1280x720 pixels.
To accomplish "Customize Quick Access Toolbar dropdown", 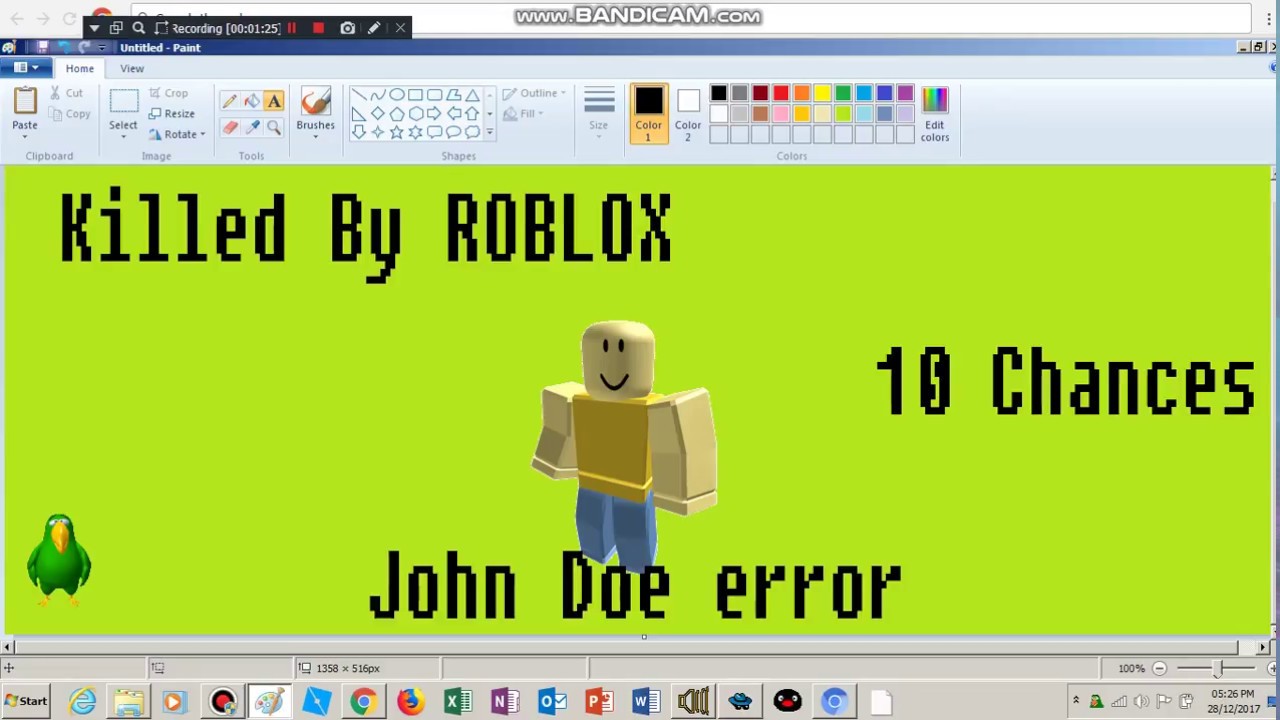I will (101, 48).
